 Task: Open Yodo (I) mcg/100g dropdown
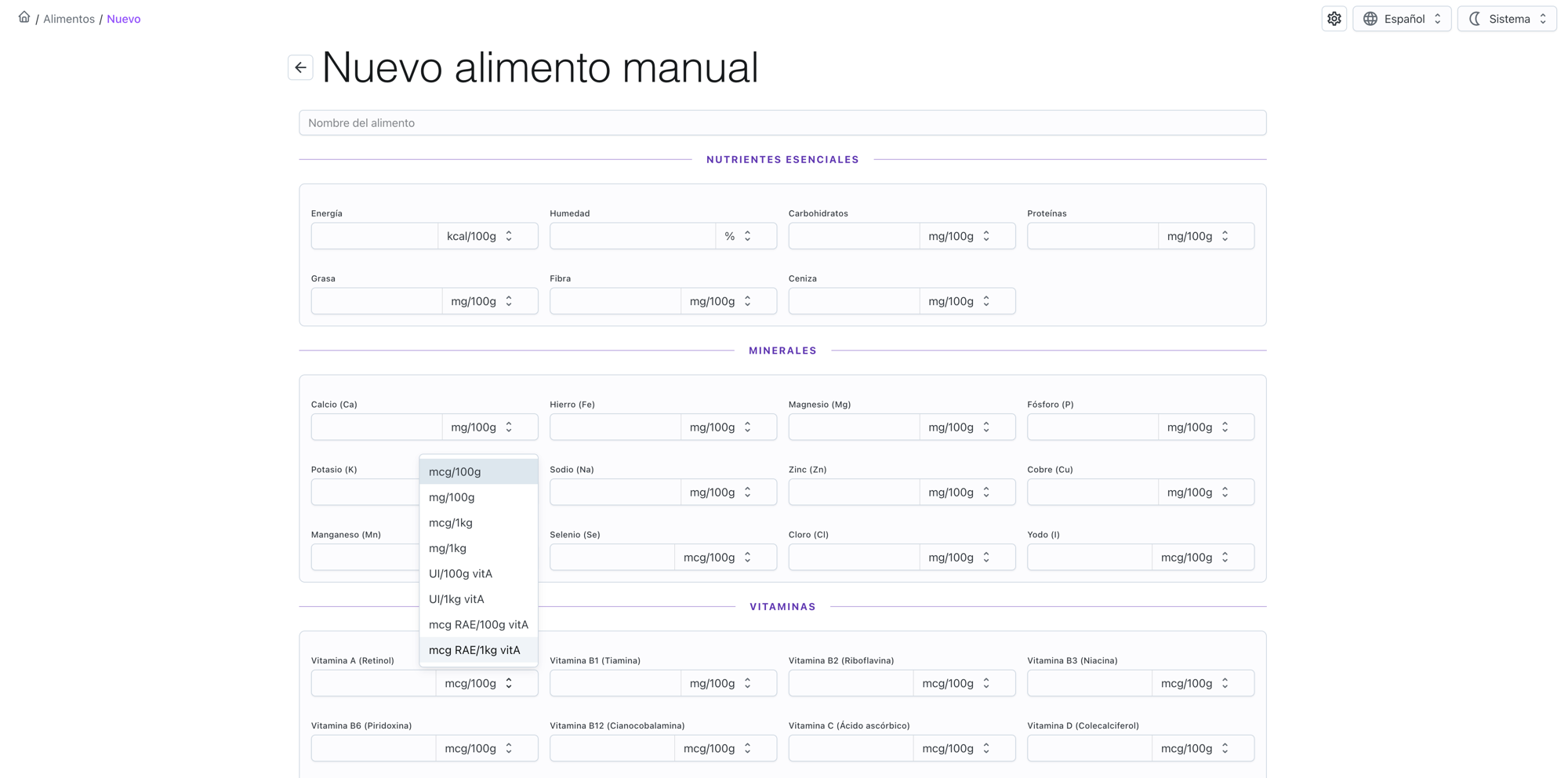coord(1203,558)
